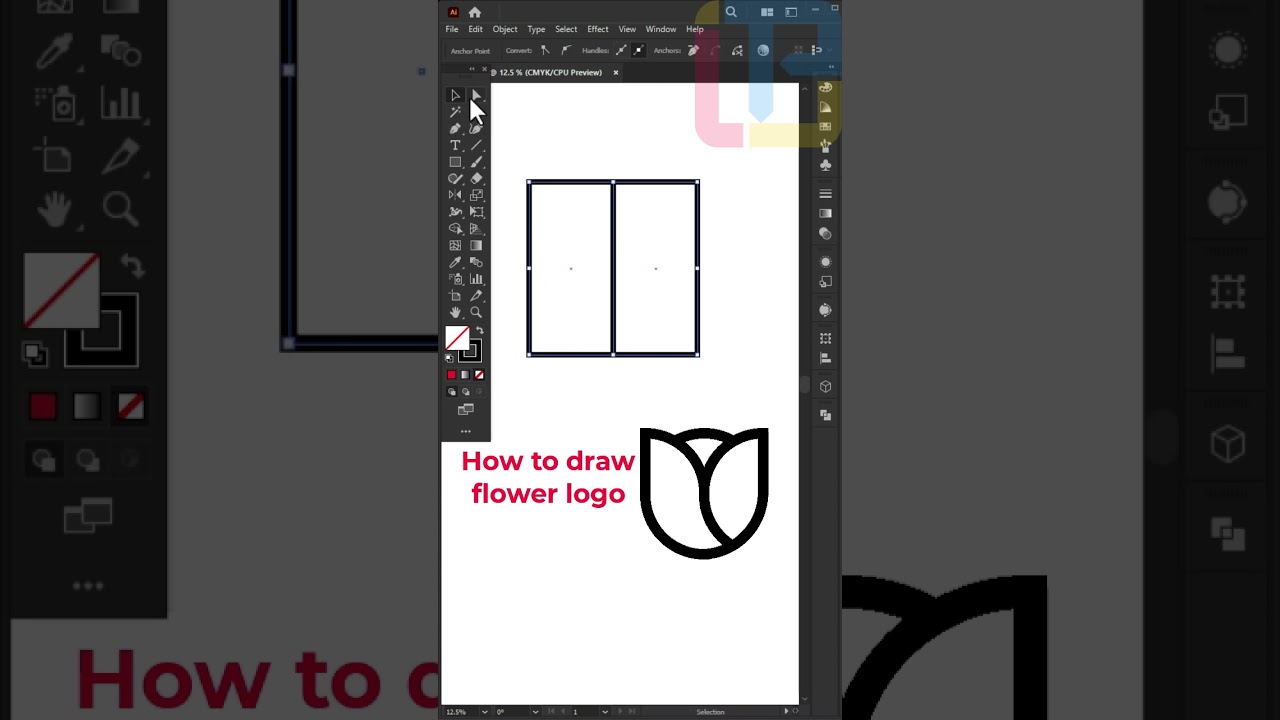Screen dimensions: 1280x720
Task: Open the Transparency panel icon
Action: point(825,233)
